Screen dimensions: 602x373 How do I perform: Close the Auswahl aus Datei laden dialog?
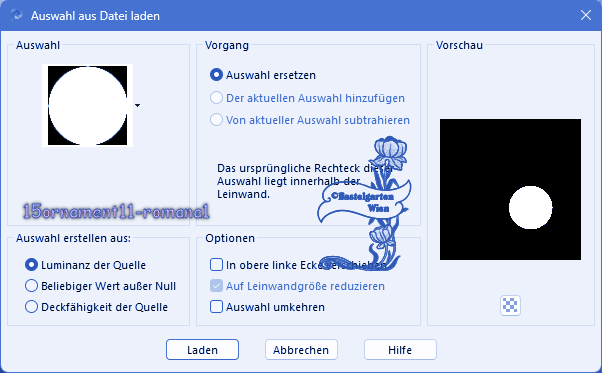[585, 15]
